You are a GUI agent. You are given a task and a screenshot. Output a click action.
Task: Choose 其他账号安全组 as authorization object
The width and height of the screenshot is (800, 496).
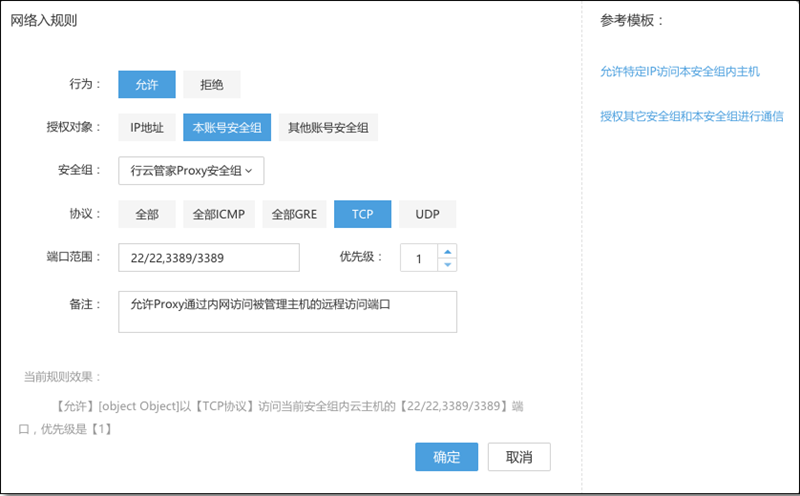(328, 127)
